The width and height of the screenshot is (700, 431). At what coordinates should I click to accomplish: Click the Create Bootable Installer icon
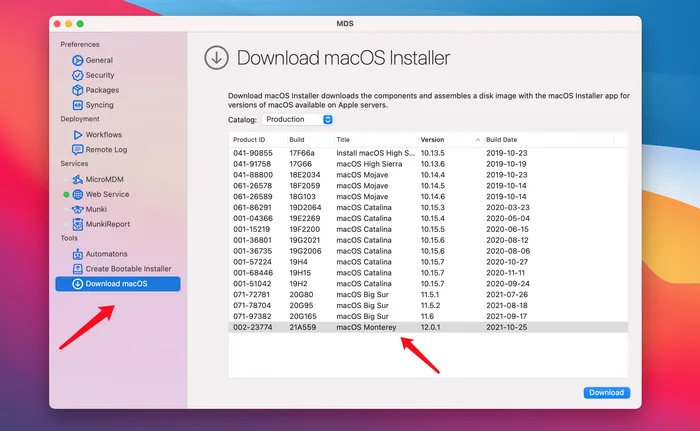tap(78, 269)
